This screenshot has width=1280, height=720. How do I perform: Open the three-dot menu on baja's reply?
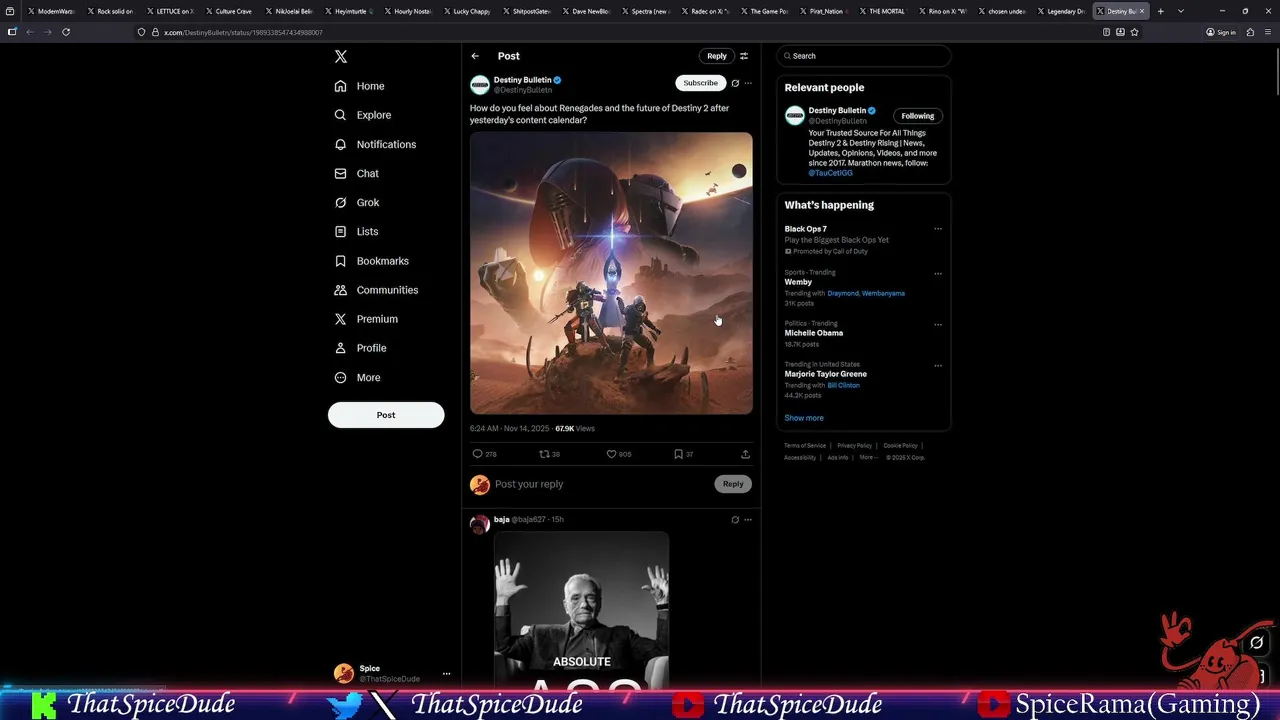(748, 520)
